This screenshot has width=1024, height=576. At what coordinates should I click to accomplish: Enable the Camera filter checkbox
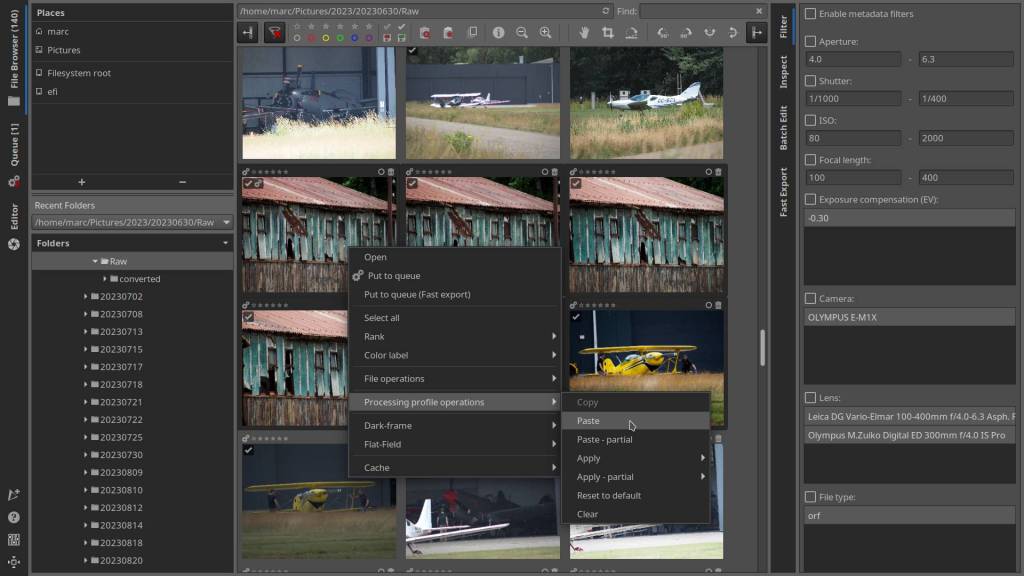(x=810, y=298)
